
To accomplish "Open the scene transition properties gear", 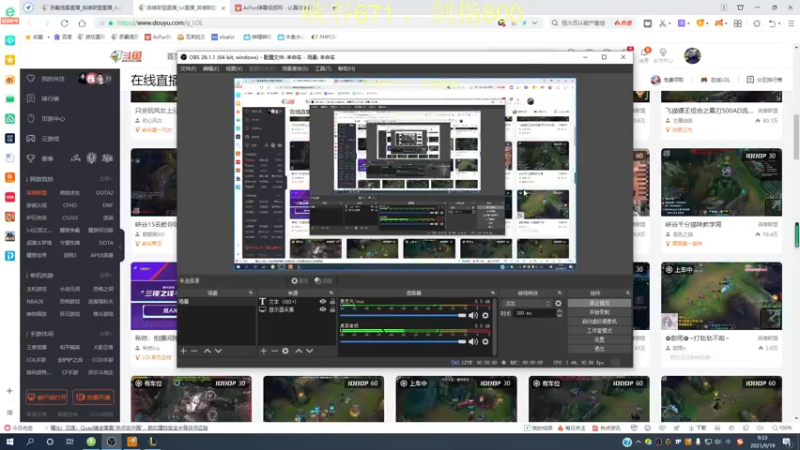I will pyautogui.click(x=558, y=303).
